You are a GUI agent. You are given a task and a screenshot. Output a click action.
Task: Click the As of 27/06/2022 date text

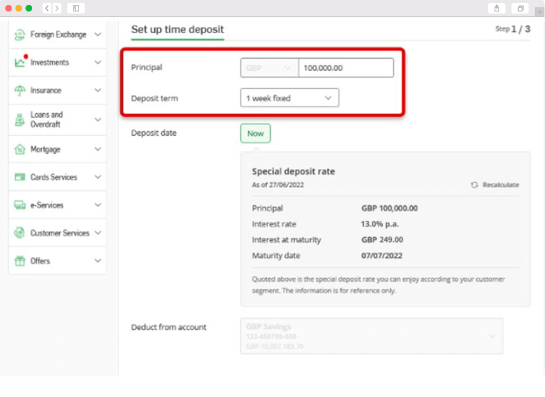tap(278, 185)
